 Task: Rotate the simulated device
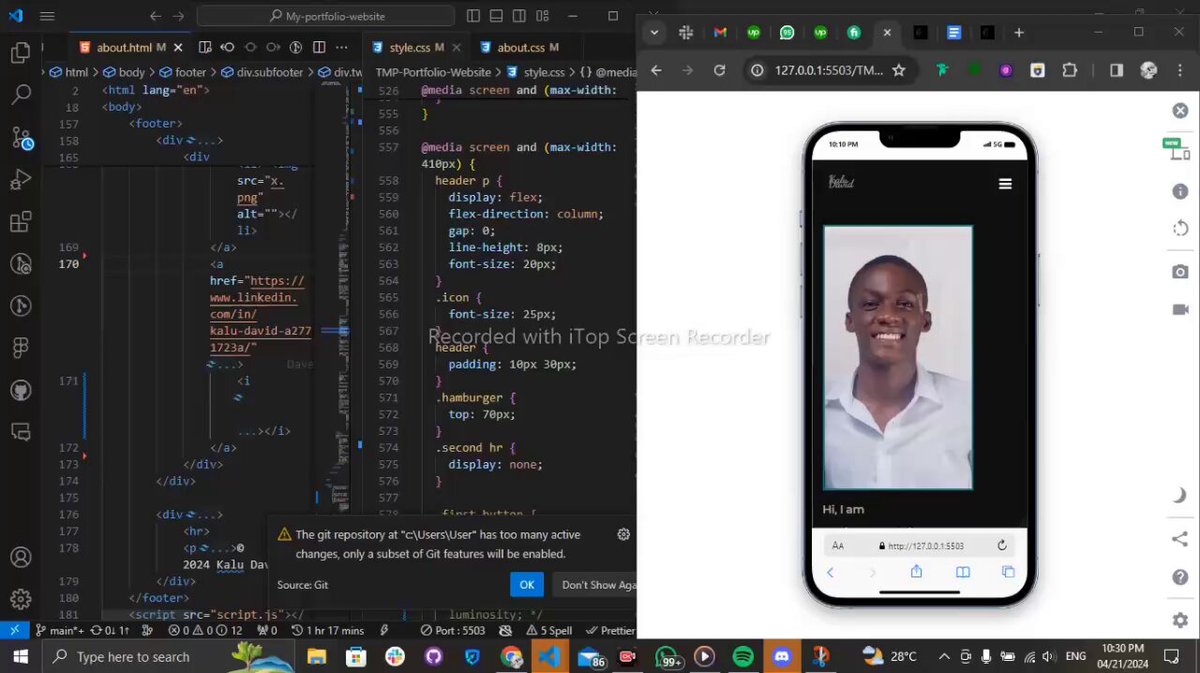[x=1180, y=229]
